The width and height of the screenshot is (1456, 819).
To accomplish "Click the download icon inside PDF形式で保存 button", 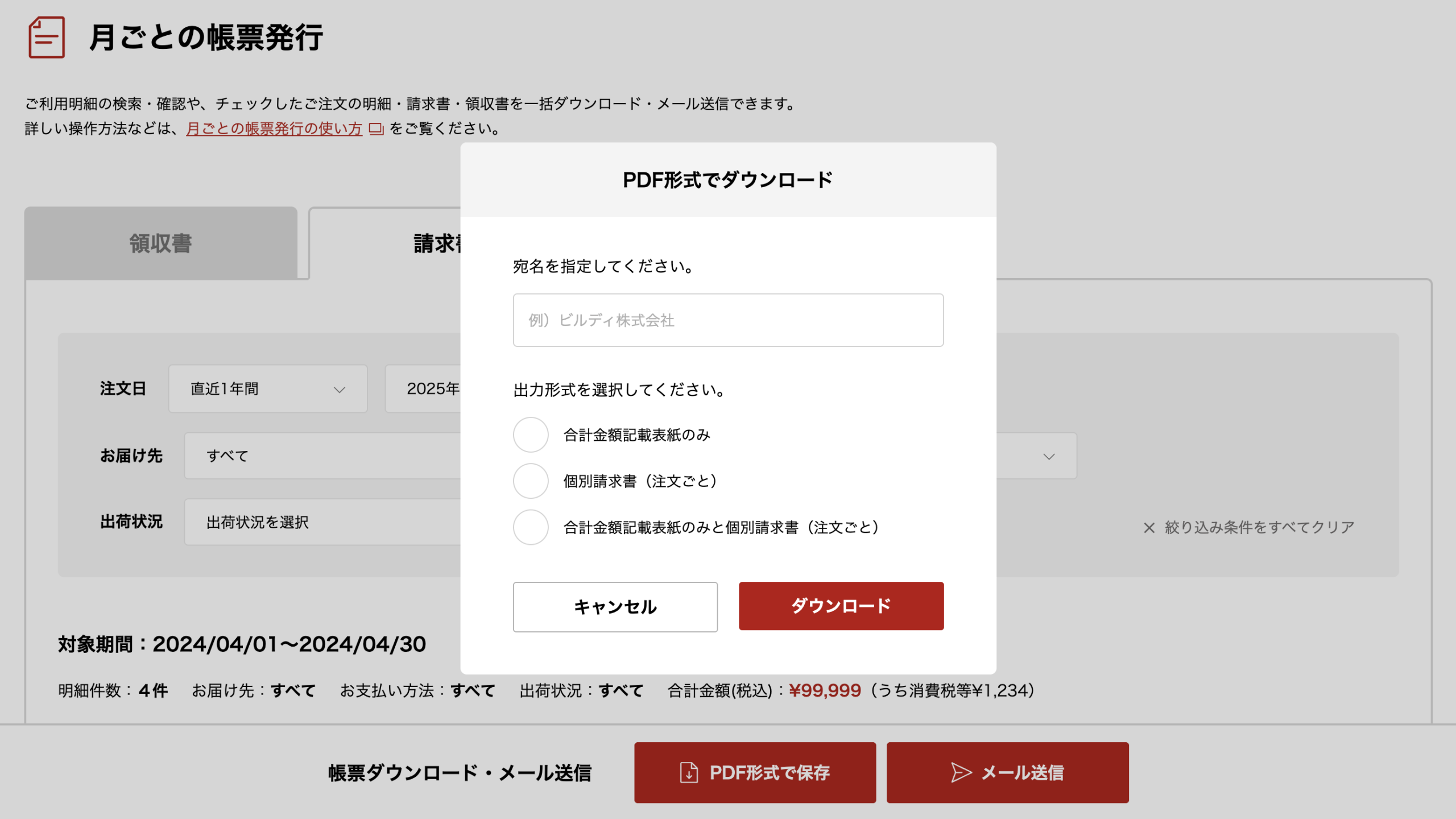I will point(688,772).
